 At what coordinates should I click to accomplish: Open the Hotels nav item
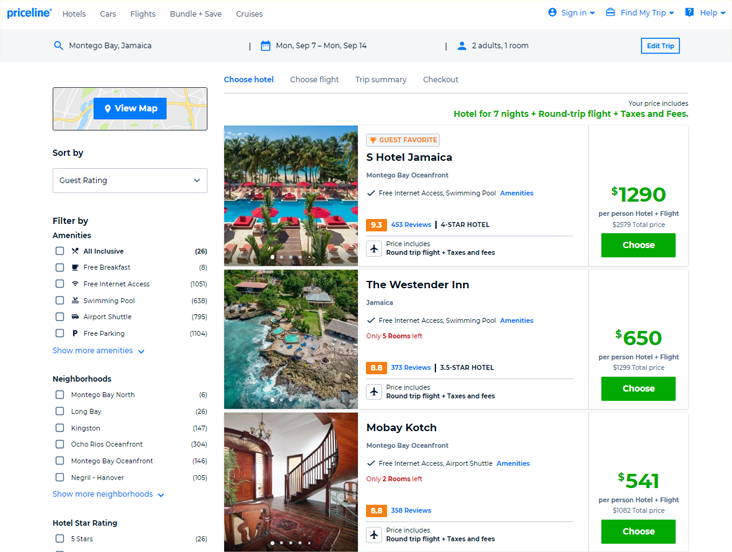coord(74,14)
